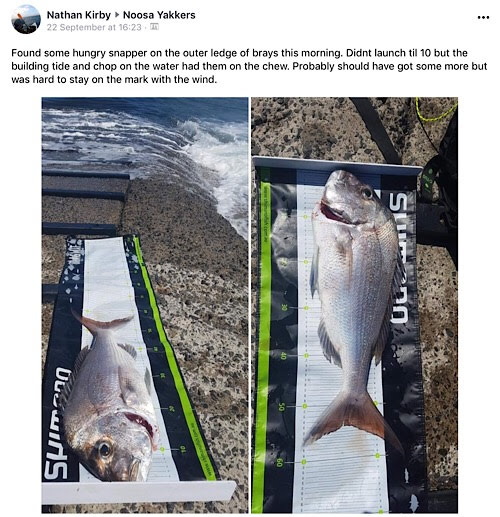Viewport: 500px width, 517px height.
Task: Open the 22 September at 16:23 timestamp
Action: tap(94, 27)
